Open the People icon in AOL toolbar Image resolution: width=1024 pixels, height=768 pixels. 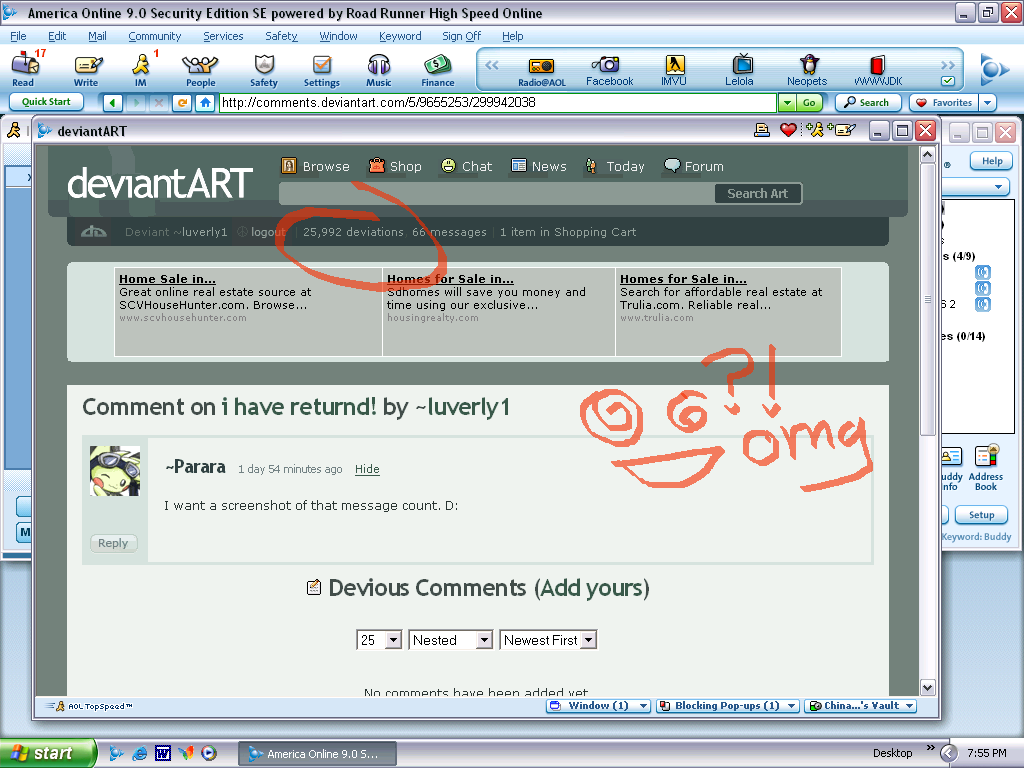pyautogui.click(x=200, y=69)
